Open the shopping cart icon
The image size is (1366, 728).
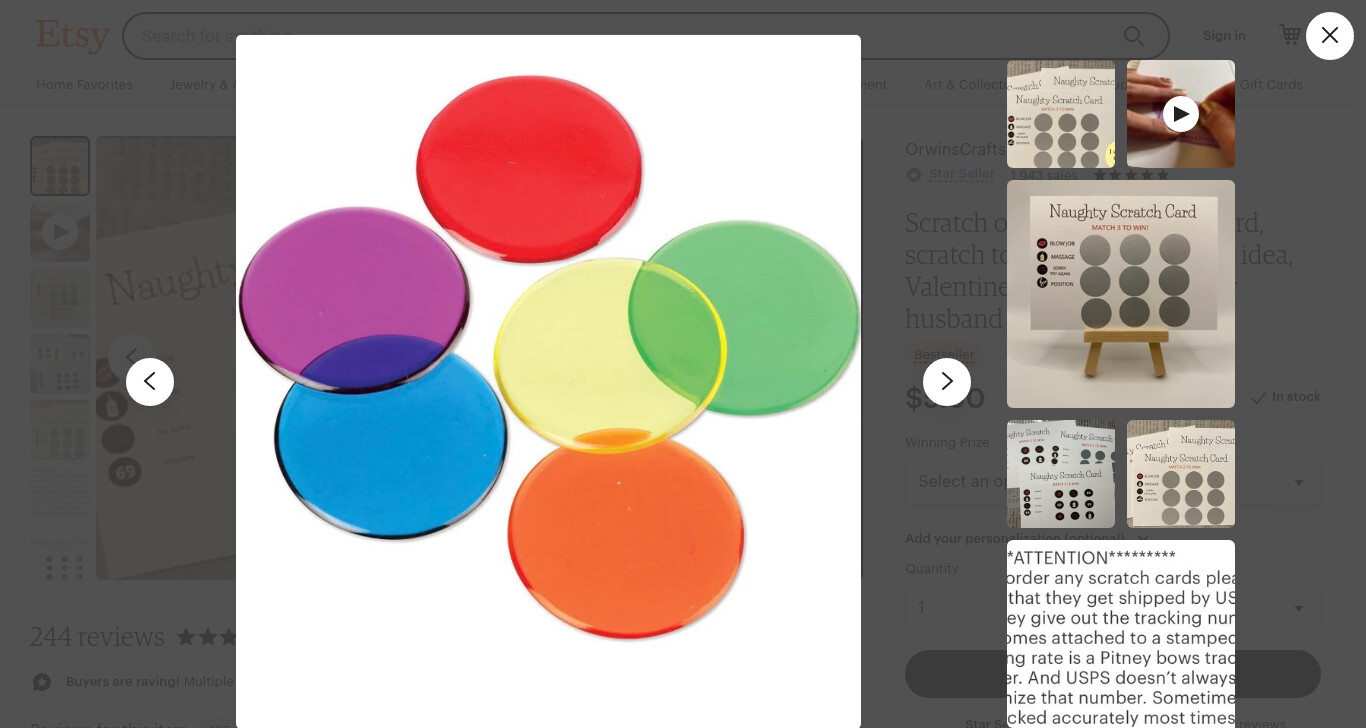1290,36
